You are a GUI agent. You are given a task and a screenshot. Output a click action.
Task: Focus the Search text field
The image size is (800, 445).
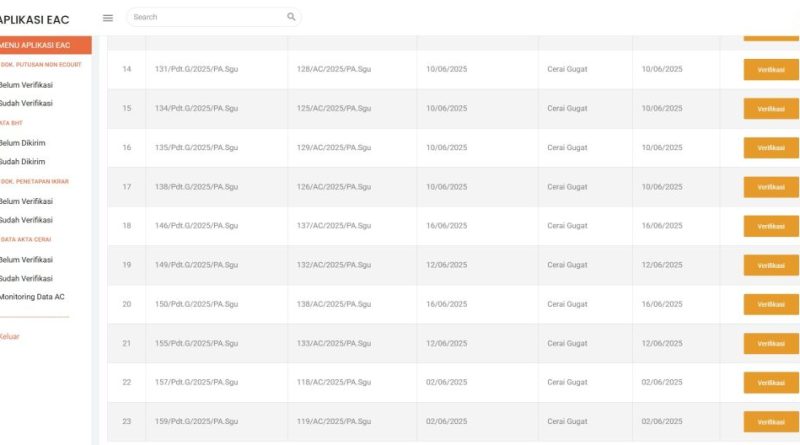pos(207,17)
